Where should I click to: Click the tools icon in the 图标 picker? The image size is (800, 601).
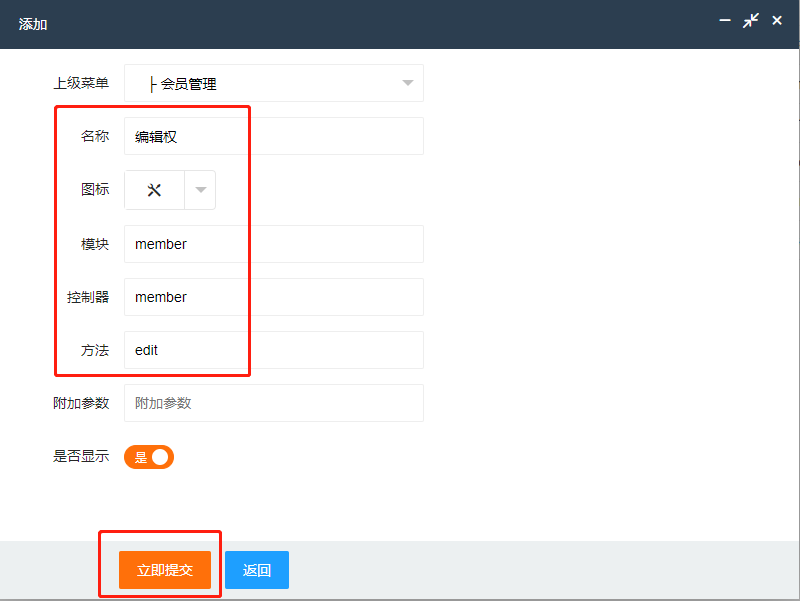(154, 190)
